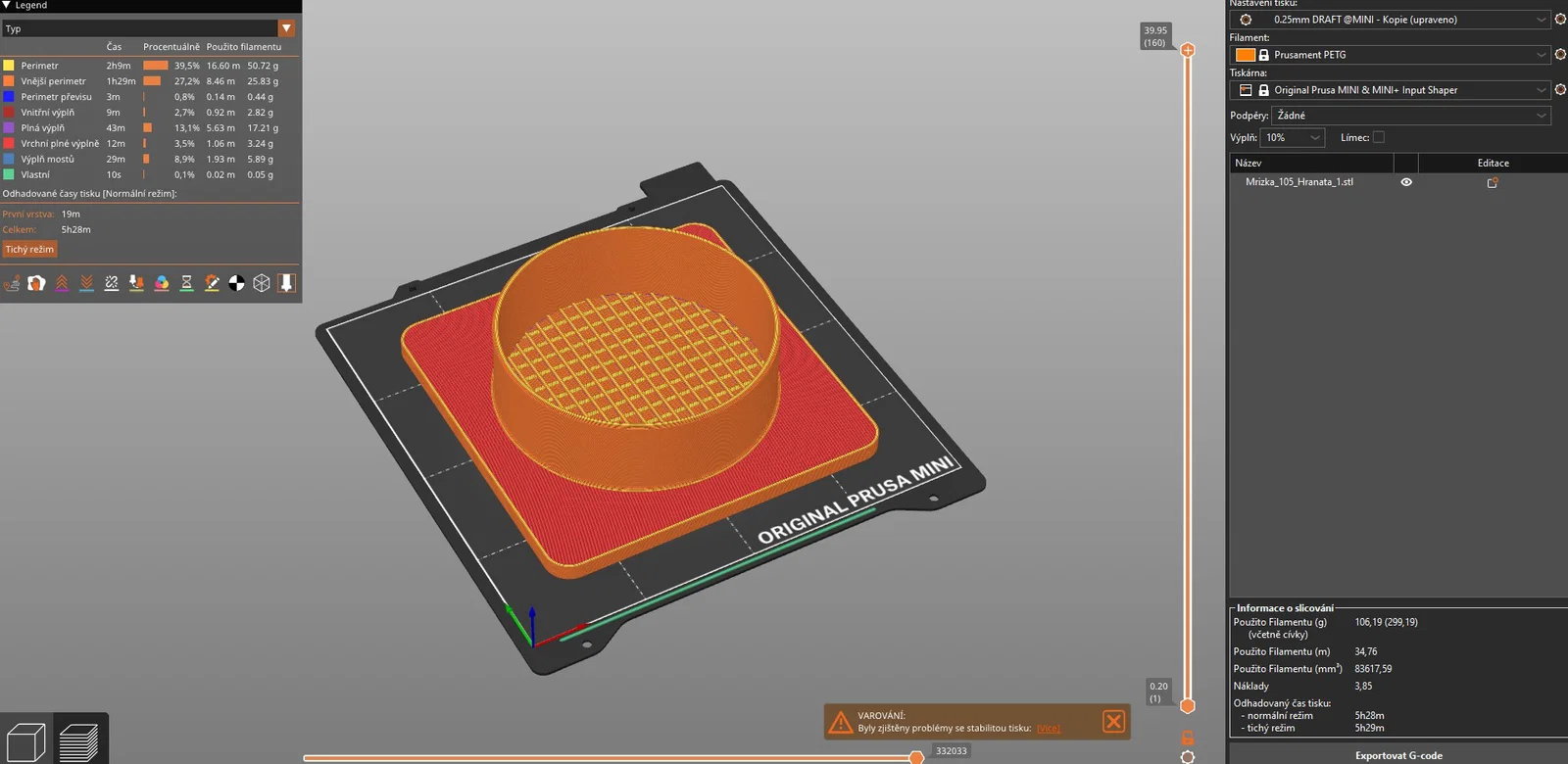Toggle Výplň mostů blue swatch in legend

(9, 160)
